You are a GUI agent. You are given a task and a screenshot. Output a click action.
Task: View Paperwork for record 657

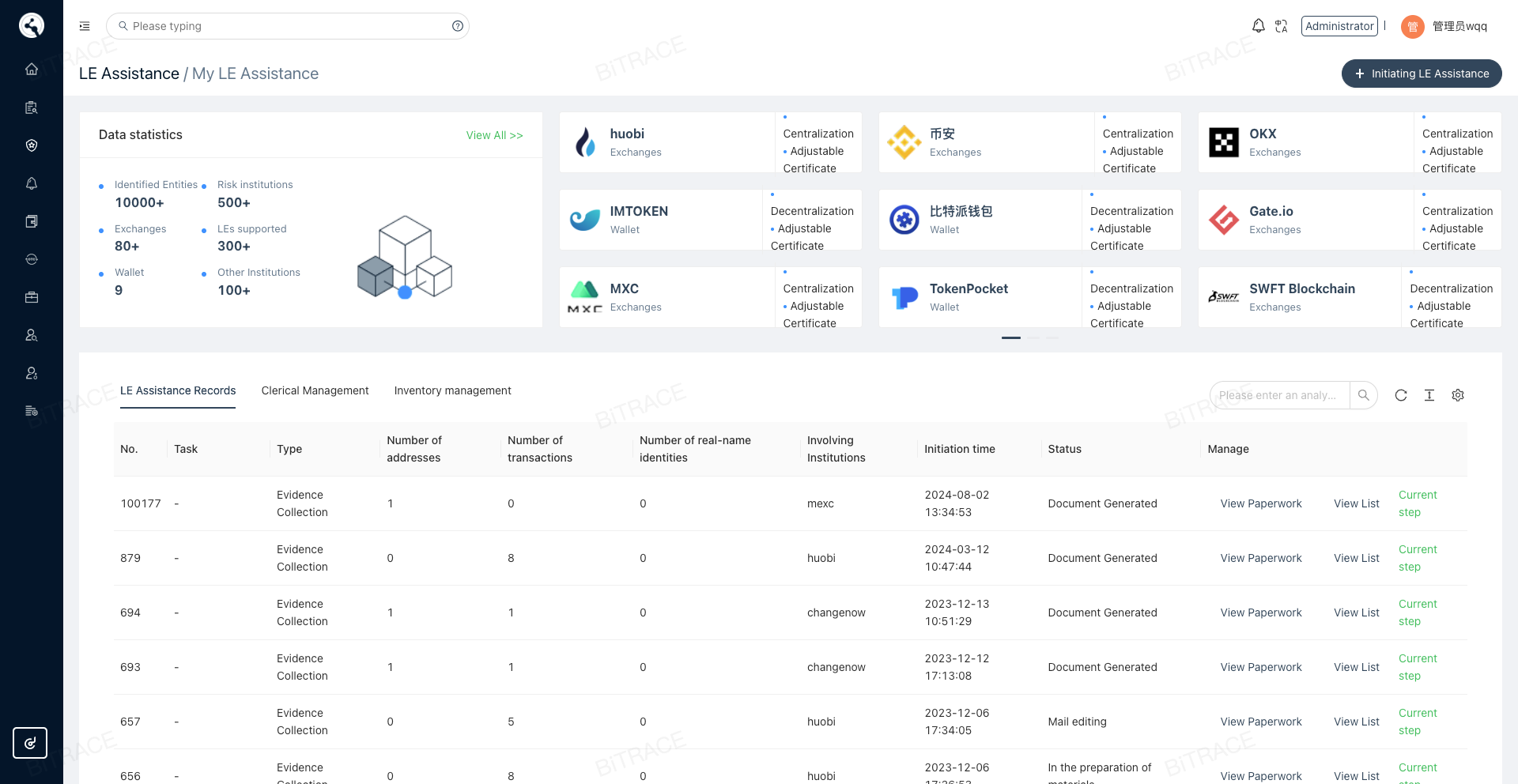pos(1261,722)
